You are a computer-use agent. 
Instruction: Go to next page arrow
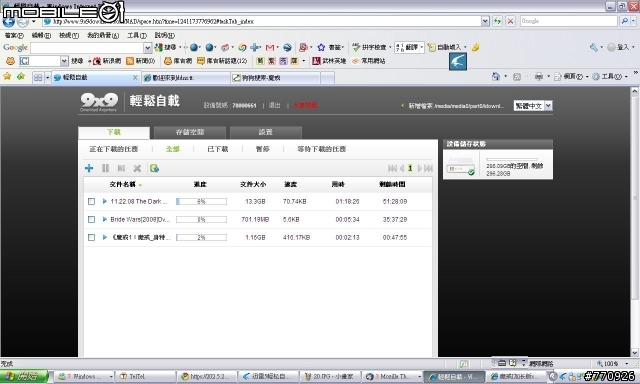point(419,168)
